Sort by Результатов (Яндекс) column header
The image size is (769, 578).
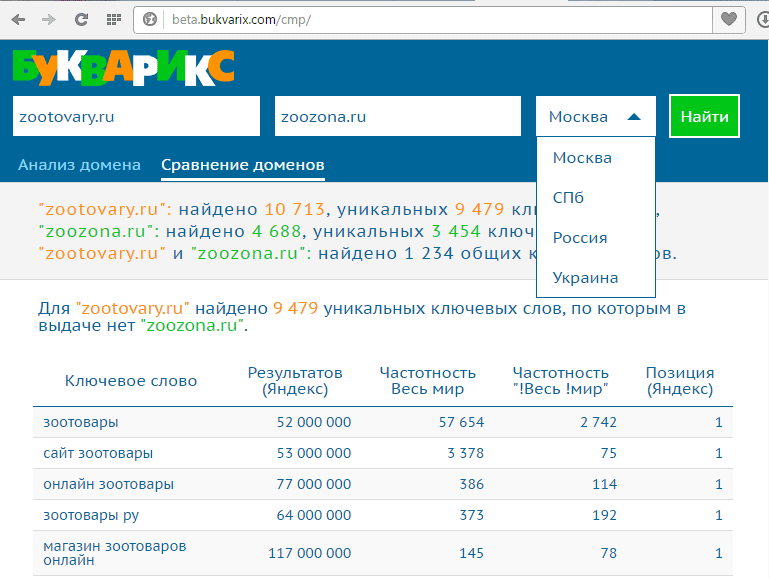click(x=295, y=381)
